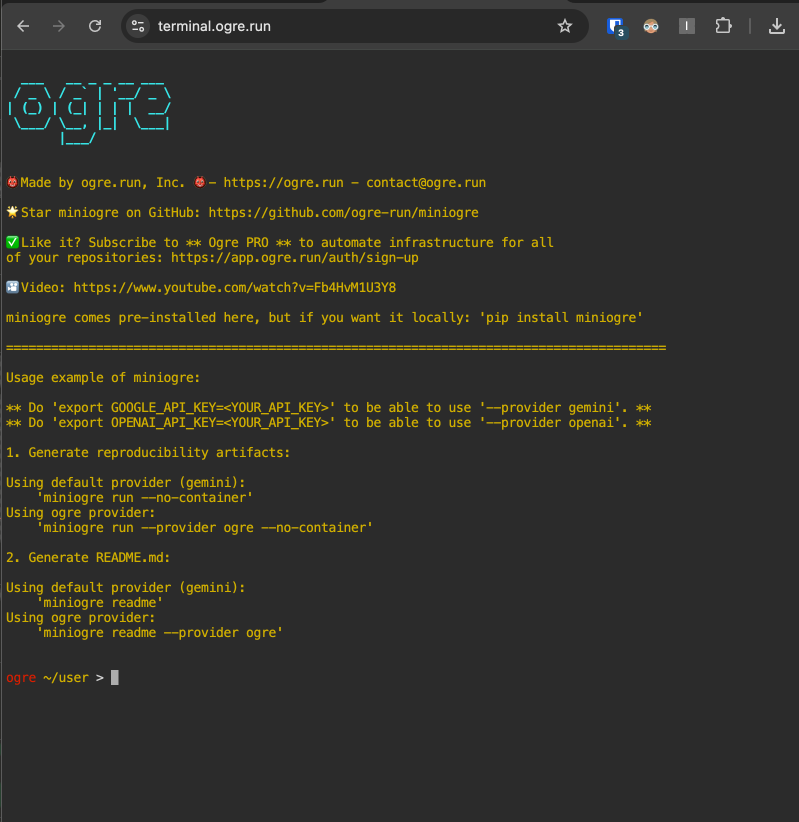The image size is (799, 822).
Task: Open the Extensions puzzle-piece menu
Action: coord(723,26)
